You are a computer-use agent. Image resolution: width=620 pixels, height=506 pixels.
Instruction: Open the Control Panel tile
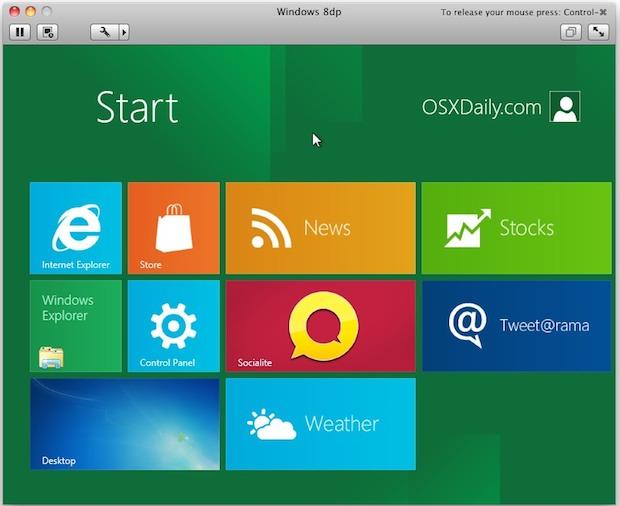174,326
